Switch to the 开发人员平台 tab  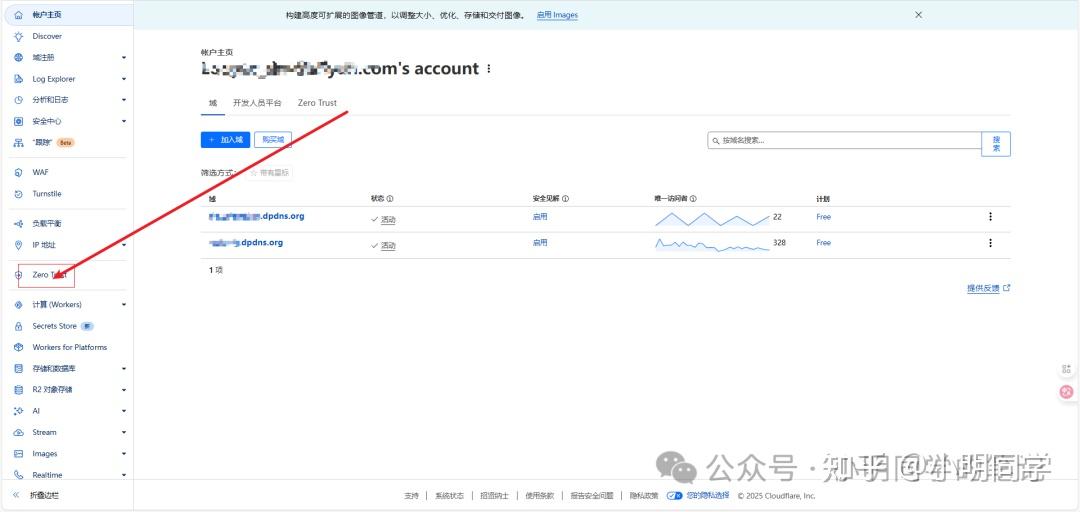coord(258,103)
